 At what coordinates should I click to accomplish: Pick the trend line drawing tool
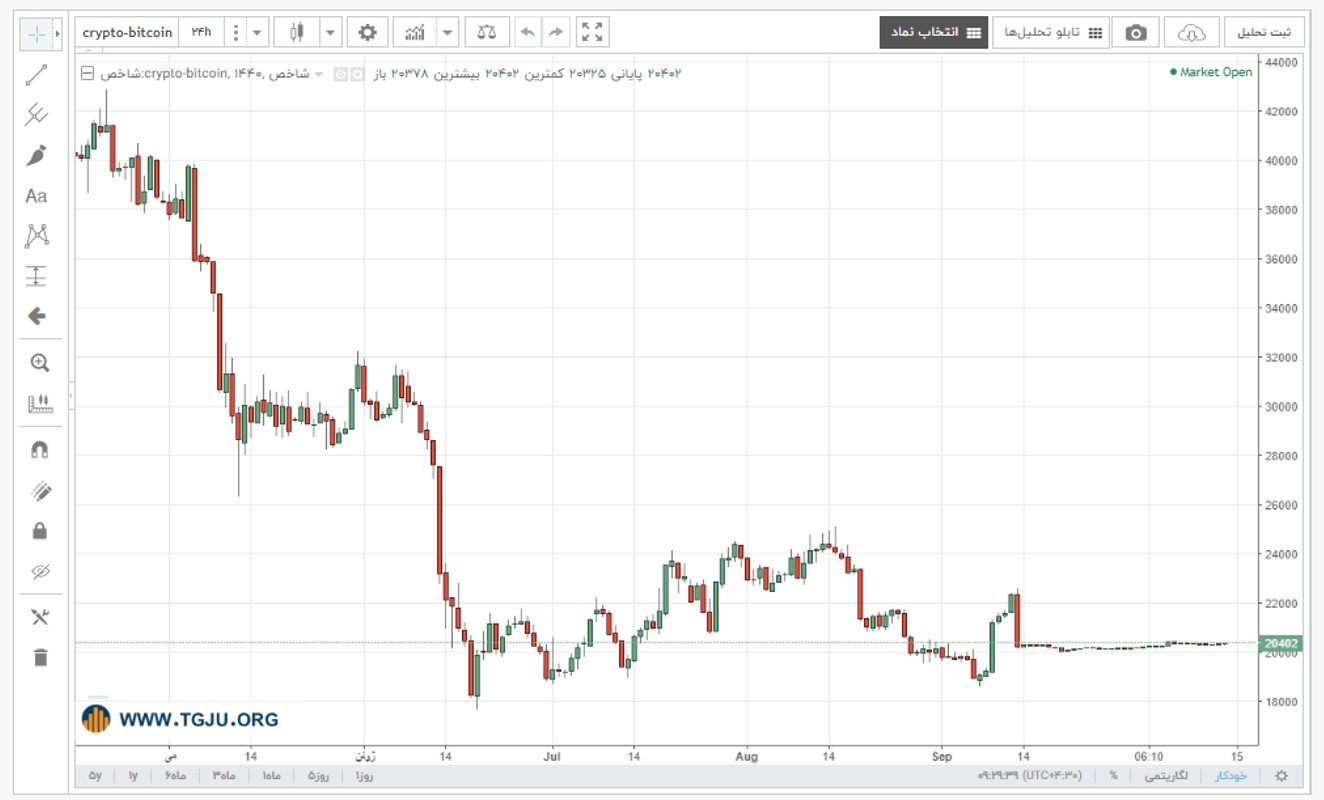pyautogui.click(x=37, y=75)
